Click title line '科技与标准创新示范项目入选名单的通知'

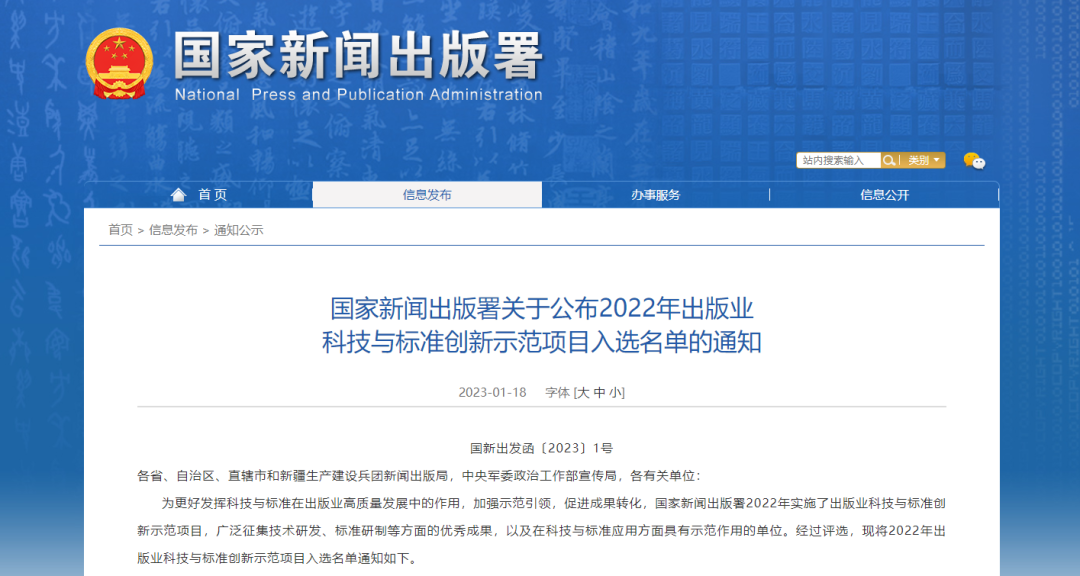[x=541, y=342]
